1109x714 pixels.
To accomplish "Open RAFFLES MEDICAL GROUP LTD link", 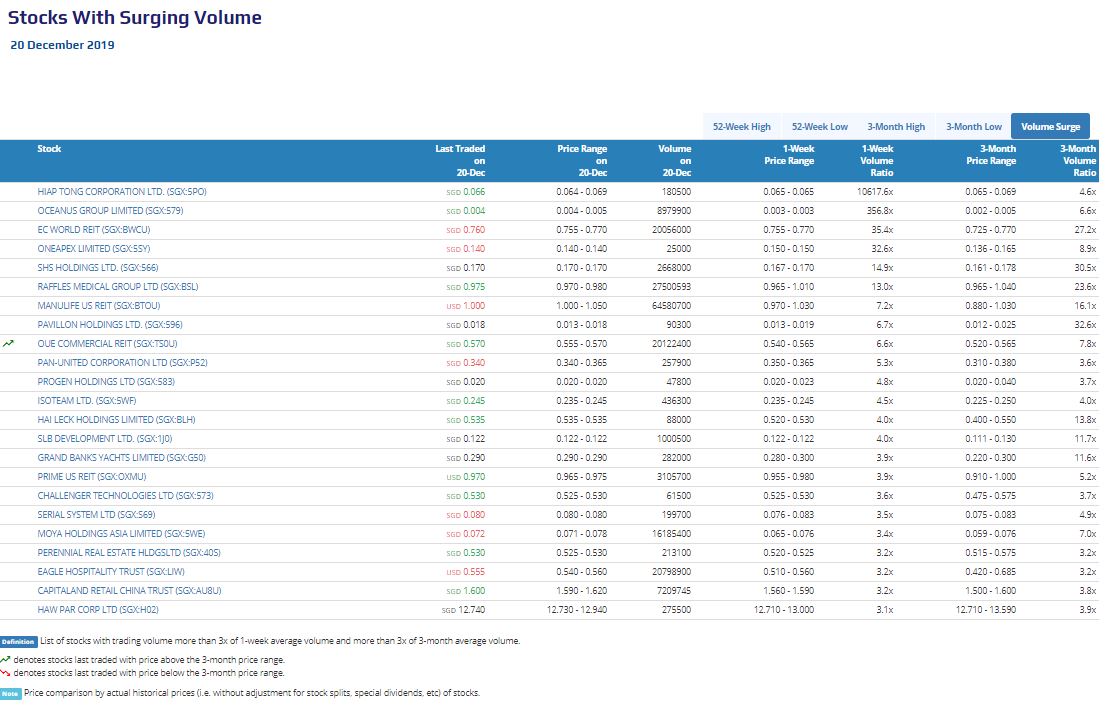I will click(117, 287).
